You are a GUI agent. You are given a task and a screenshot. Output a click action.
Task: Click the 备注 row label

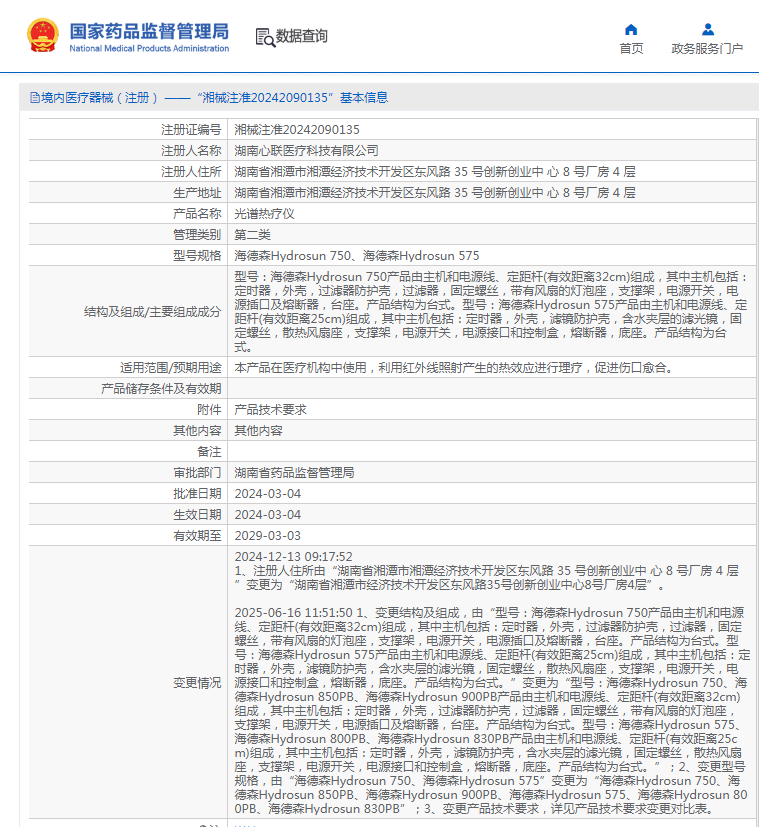pos(209,452)
